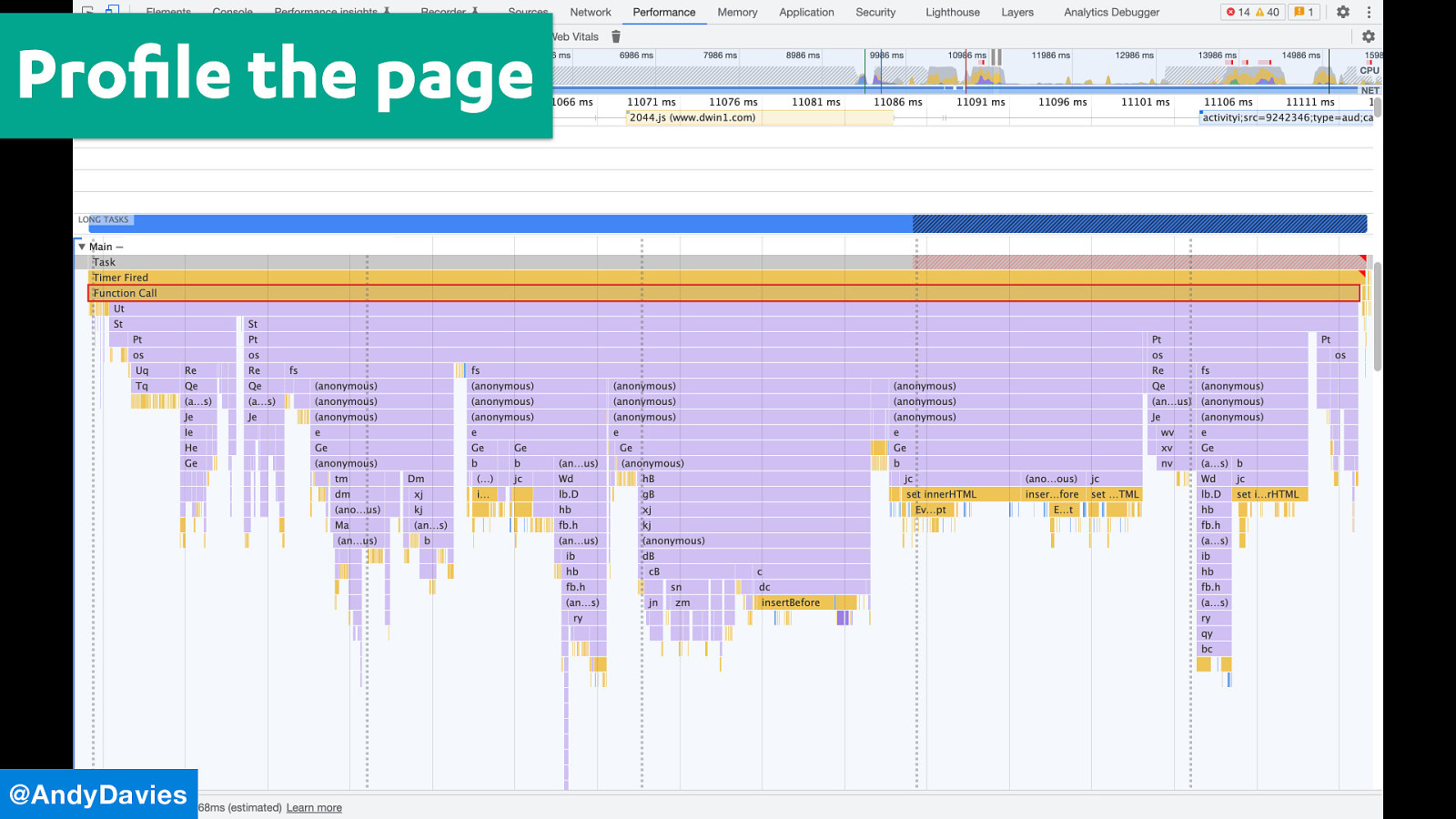Delete the profile with trash icon
Screen dimensions: 1456x819
[616, 36]
